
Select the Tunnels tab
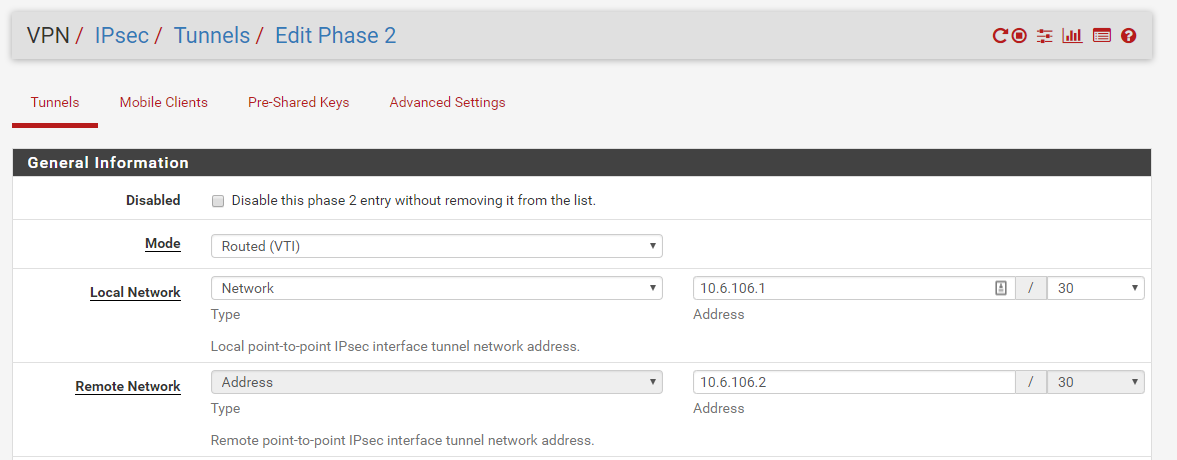tap(55, 102)
